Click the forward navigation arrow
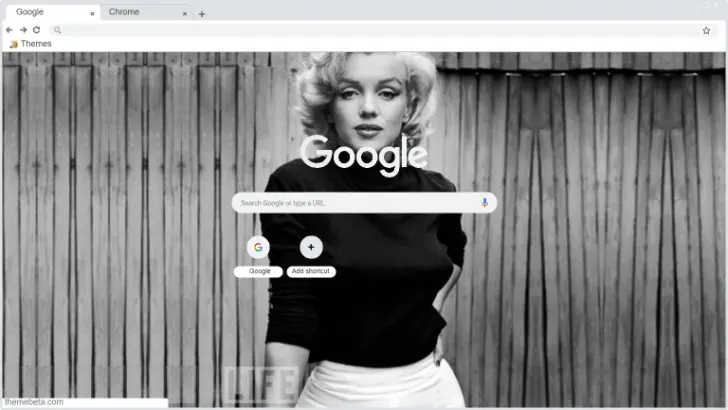This screenshot has width=728, height=410. point(23,30)
